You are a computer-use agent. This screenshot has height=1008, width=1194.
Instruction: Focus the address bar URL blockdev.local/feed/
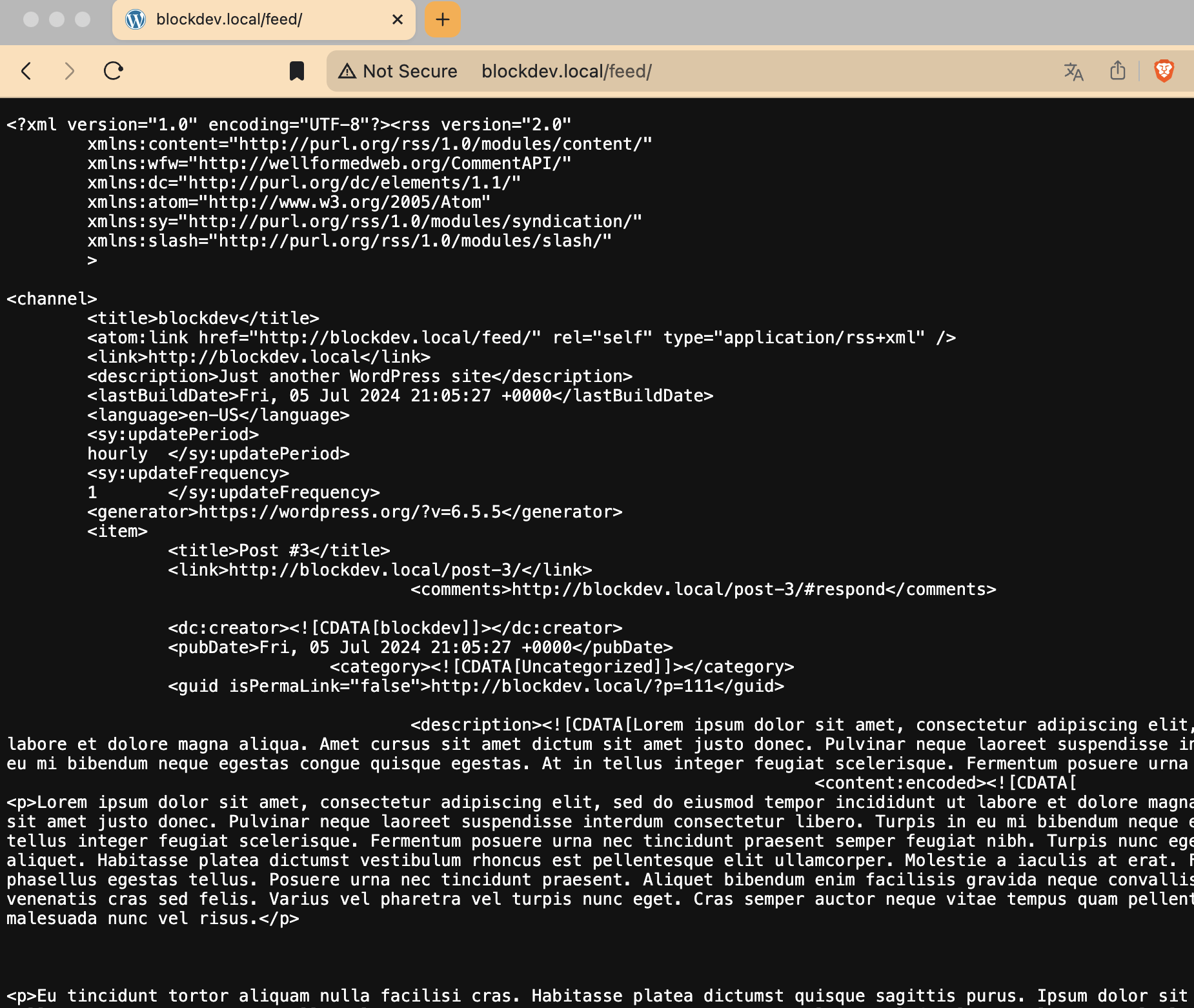[567, 71]
